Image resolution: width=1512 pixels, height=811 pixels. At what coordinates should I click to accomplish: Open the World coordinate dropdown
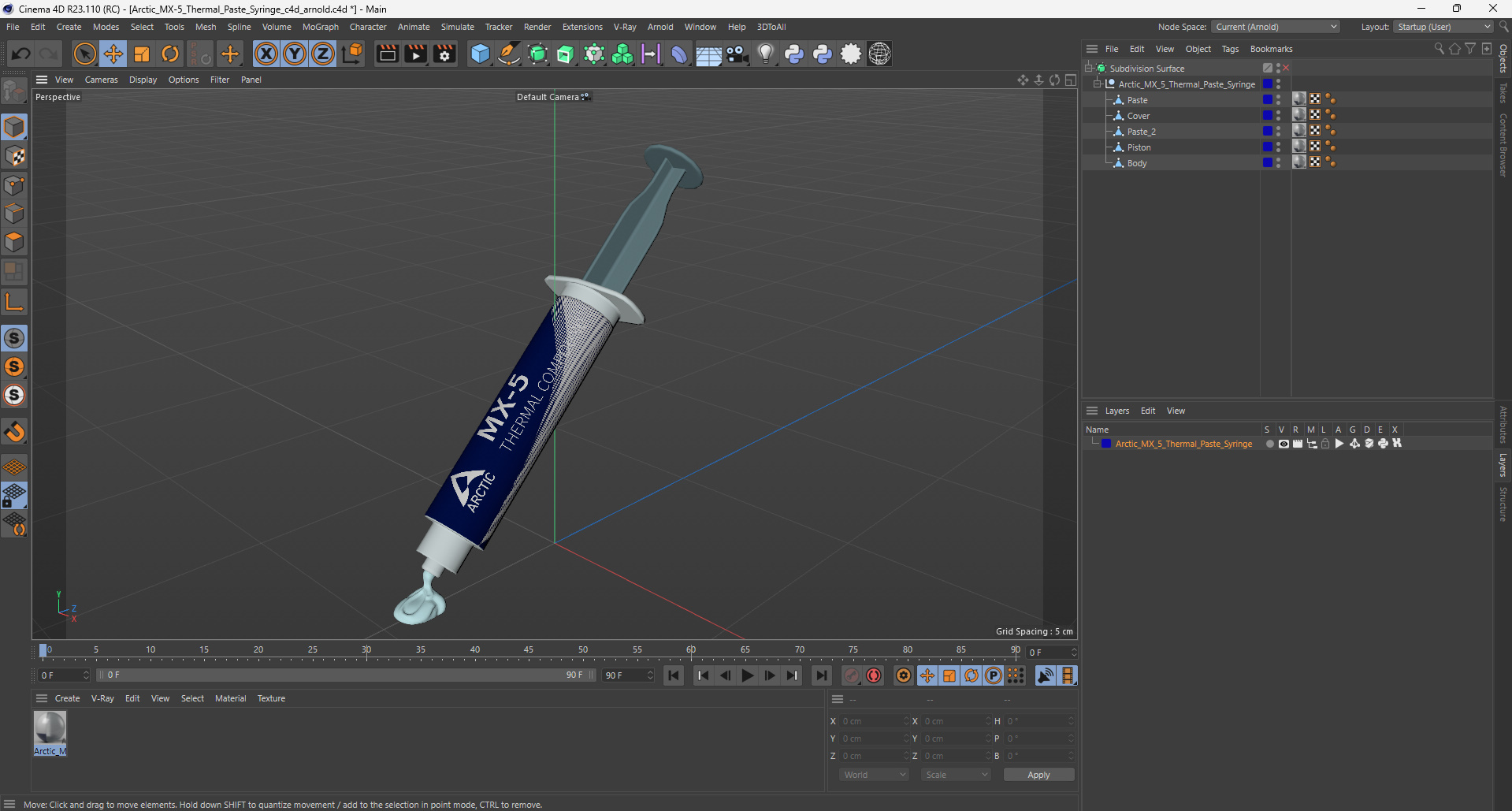pyautogui.click(x=875, y=775)
